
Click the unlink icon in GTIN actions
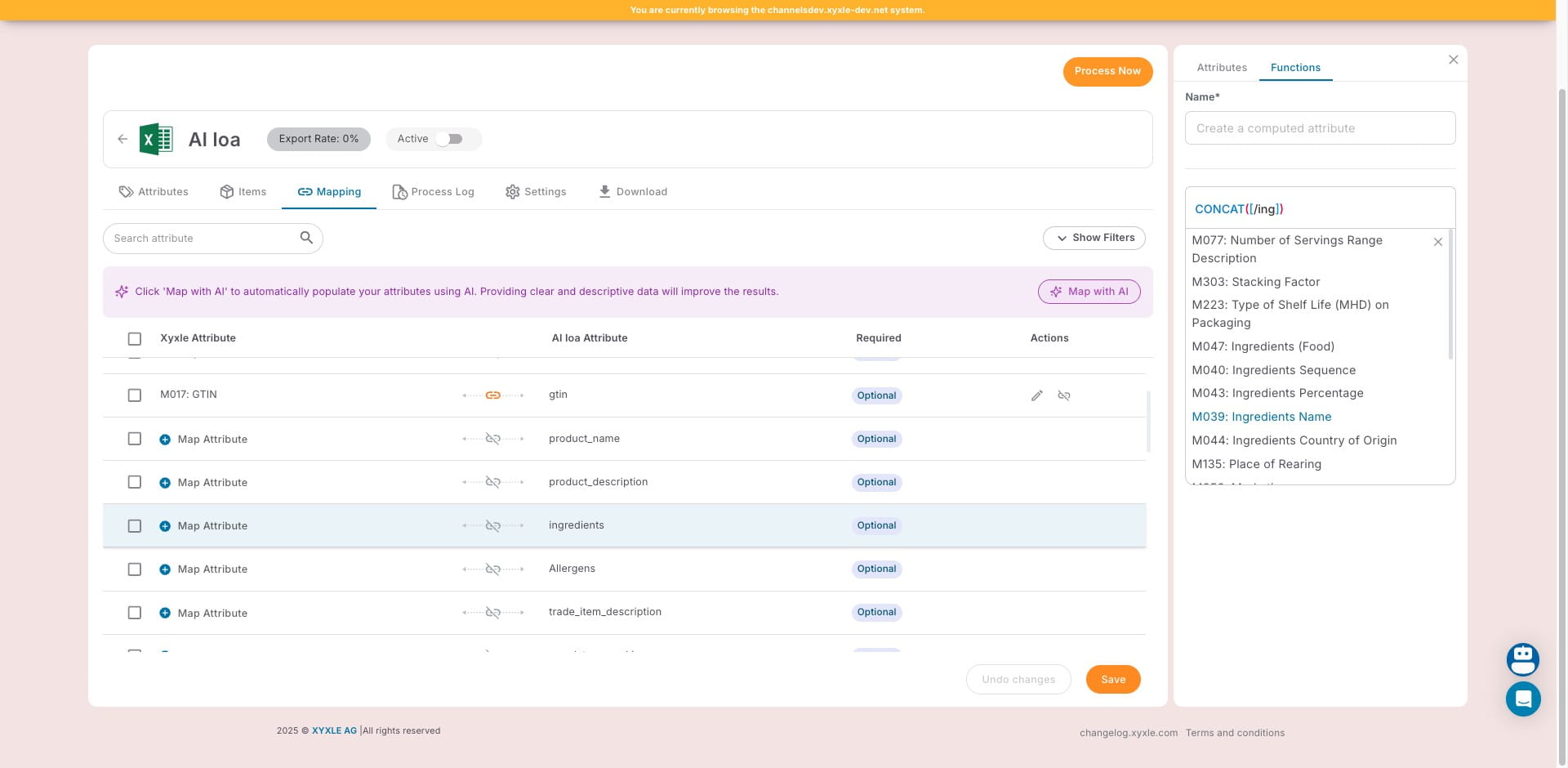(1064, 395)
